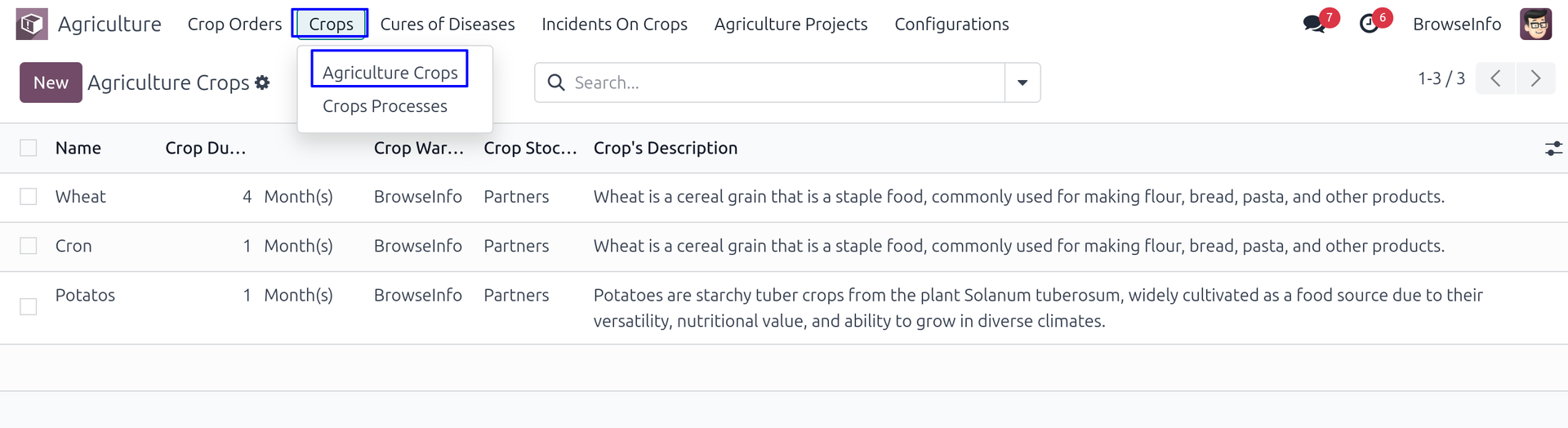
Task: Toggle the select-all header checkbox
Action: point(29,148)
